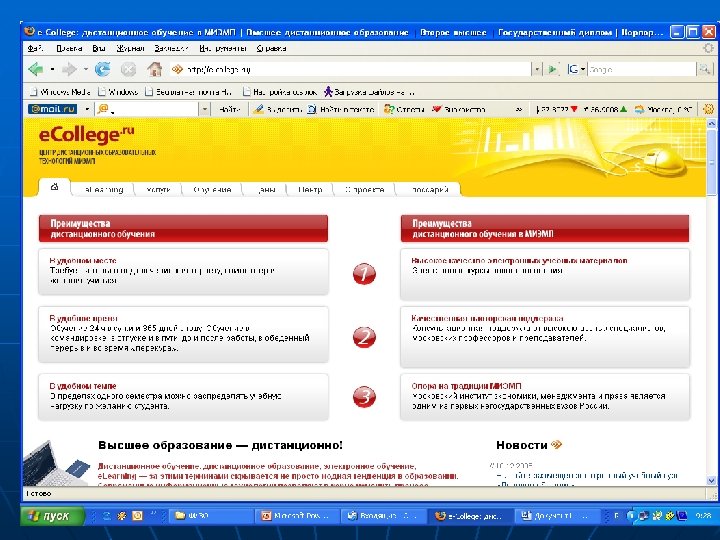Click the throbber gear icon at menu bar end
The height and width of the screenshot is (540, 720).
[x=709, y=48]
